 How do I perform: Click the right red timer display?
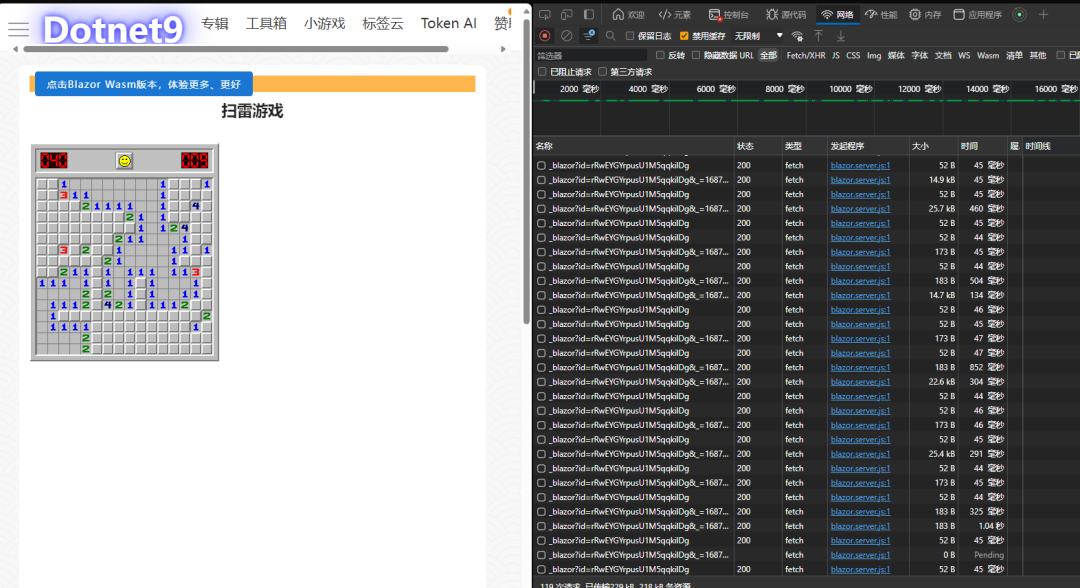click(194, 160)
